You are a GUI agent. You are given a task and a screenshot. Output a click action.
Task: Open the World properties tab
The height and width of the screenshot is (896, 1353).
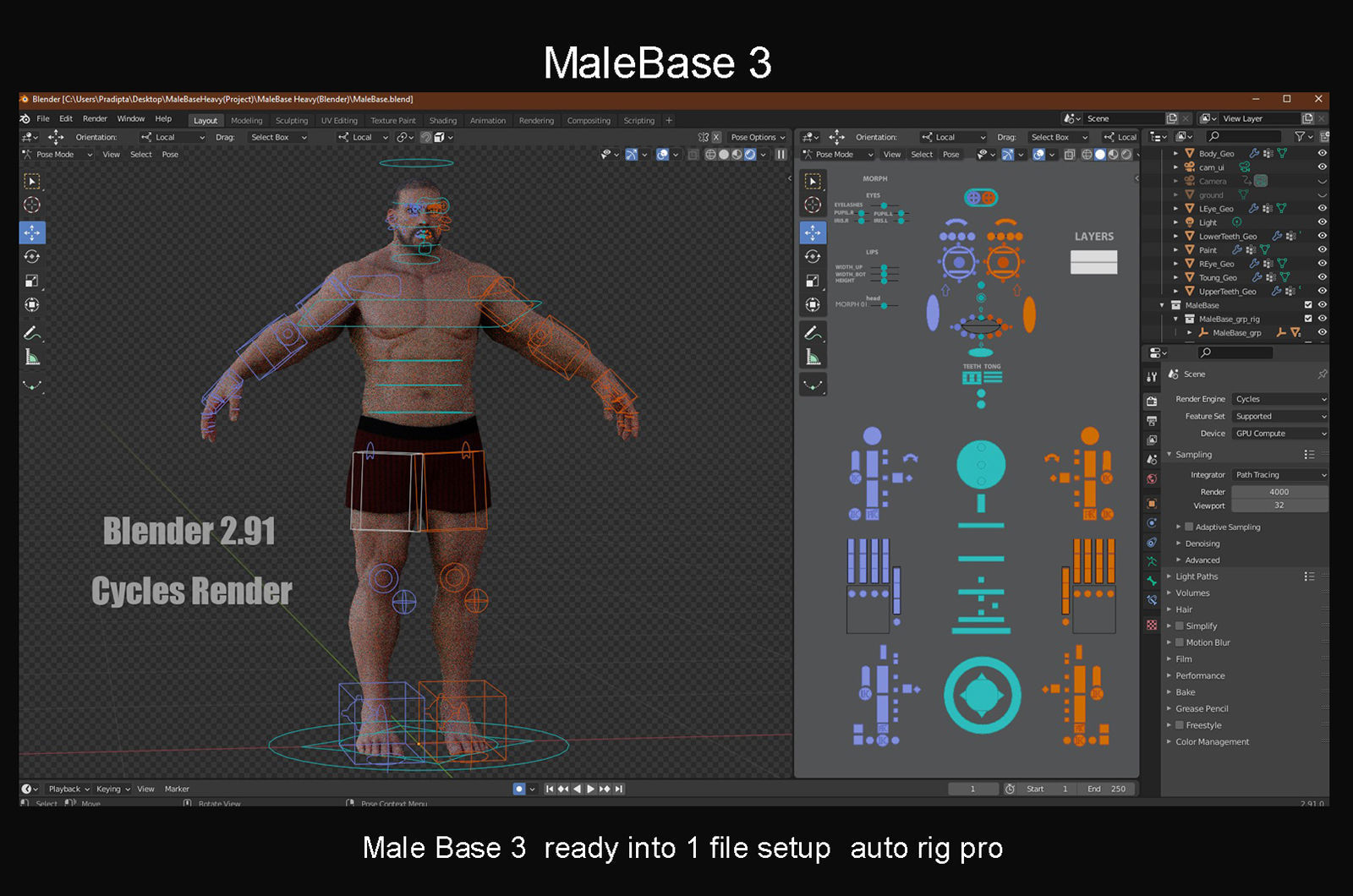click(x=1152, y=479)
